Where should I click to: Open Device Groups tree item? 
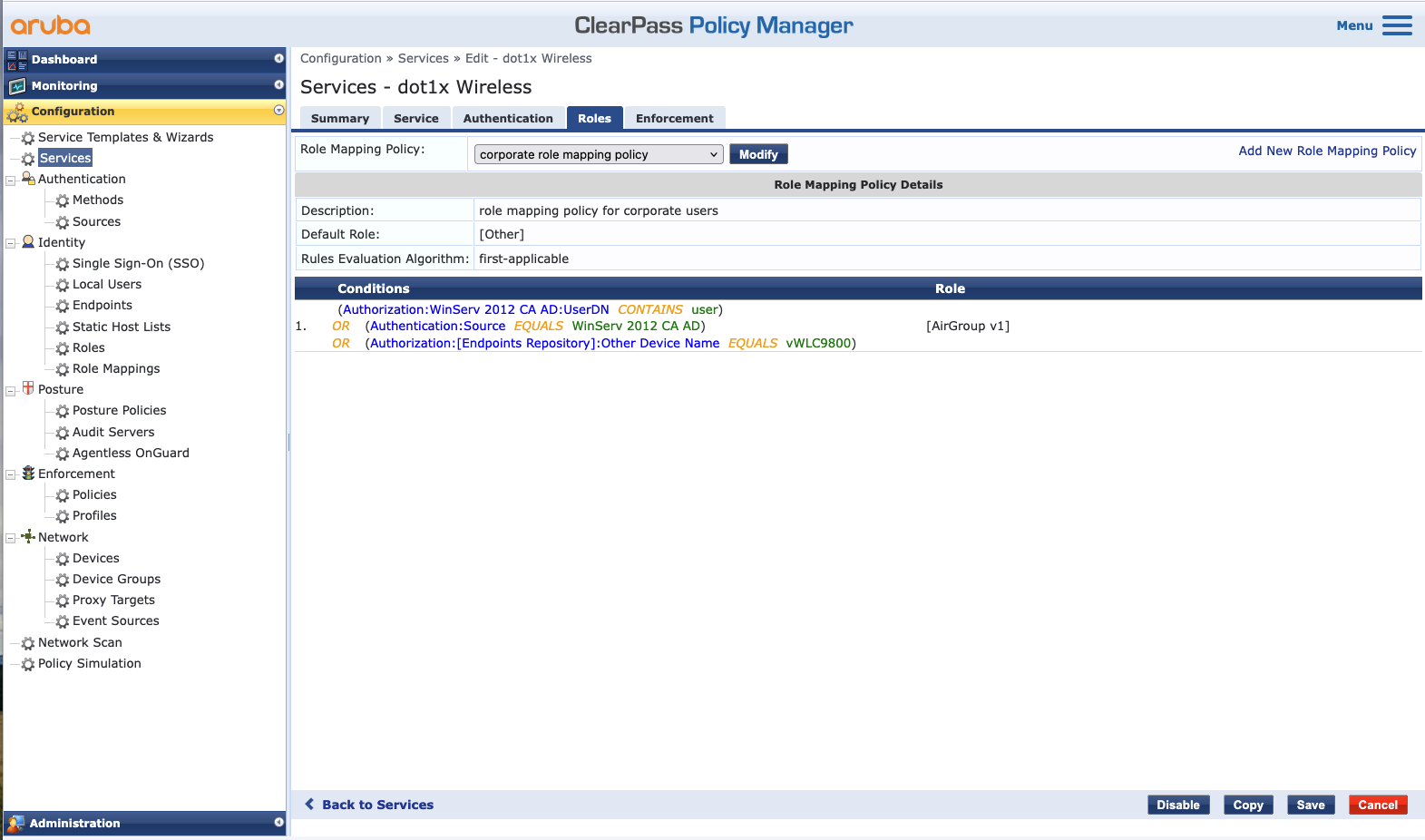116,579
